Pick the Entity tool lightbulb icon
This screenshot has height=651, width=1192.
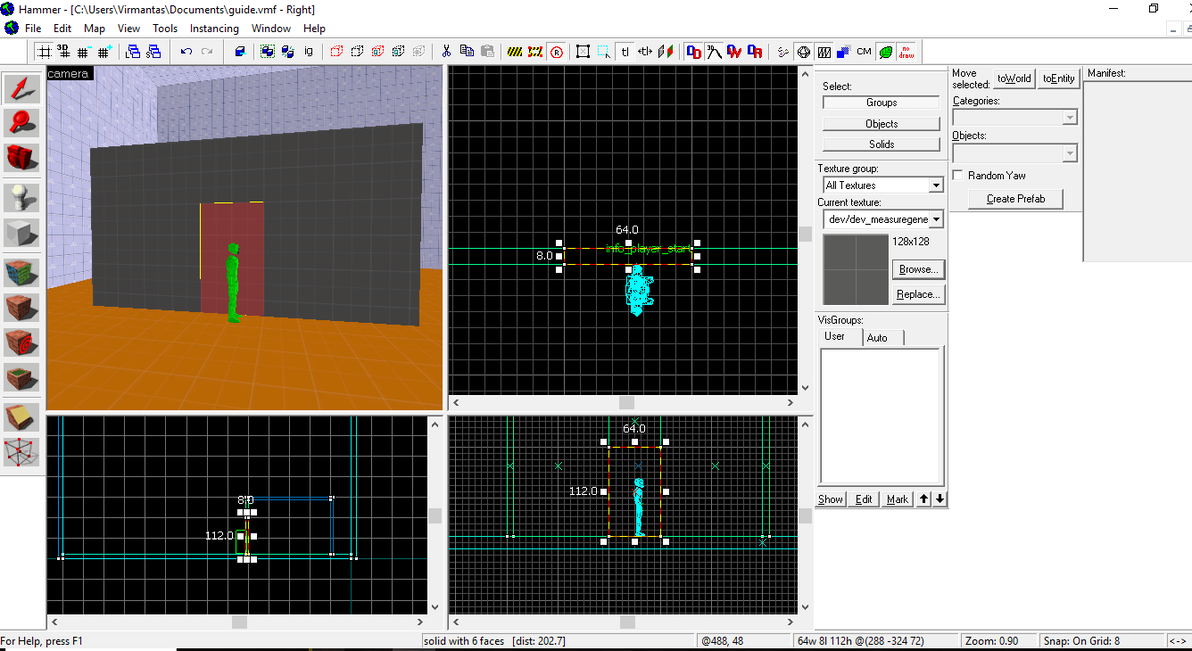tap(21, 197)
